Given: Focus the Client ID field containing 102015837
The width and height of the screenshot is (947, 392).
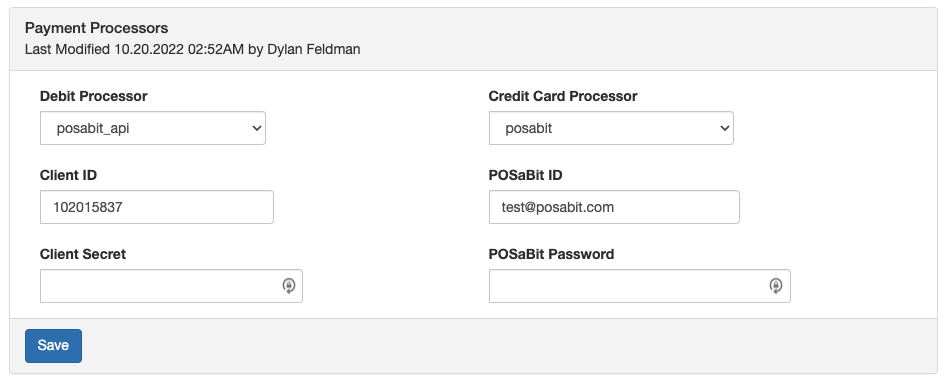Looking at the screenshot, I should (156, 207).
